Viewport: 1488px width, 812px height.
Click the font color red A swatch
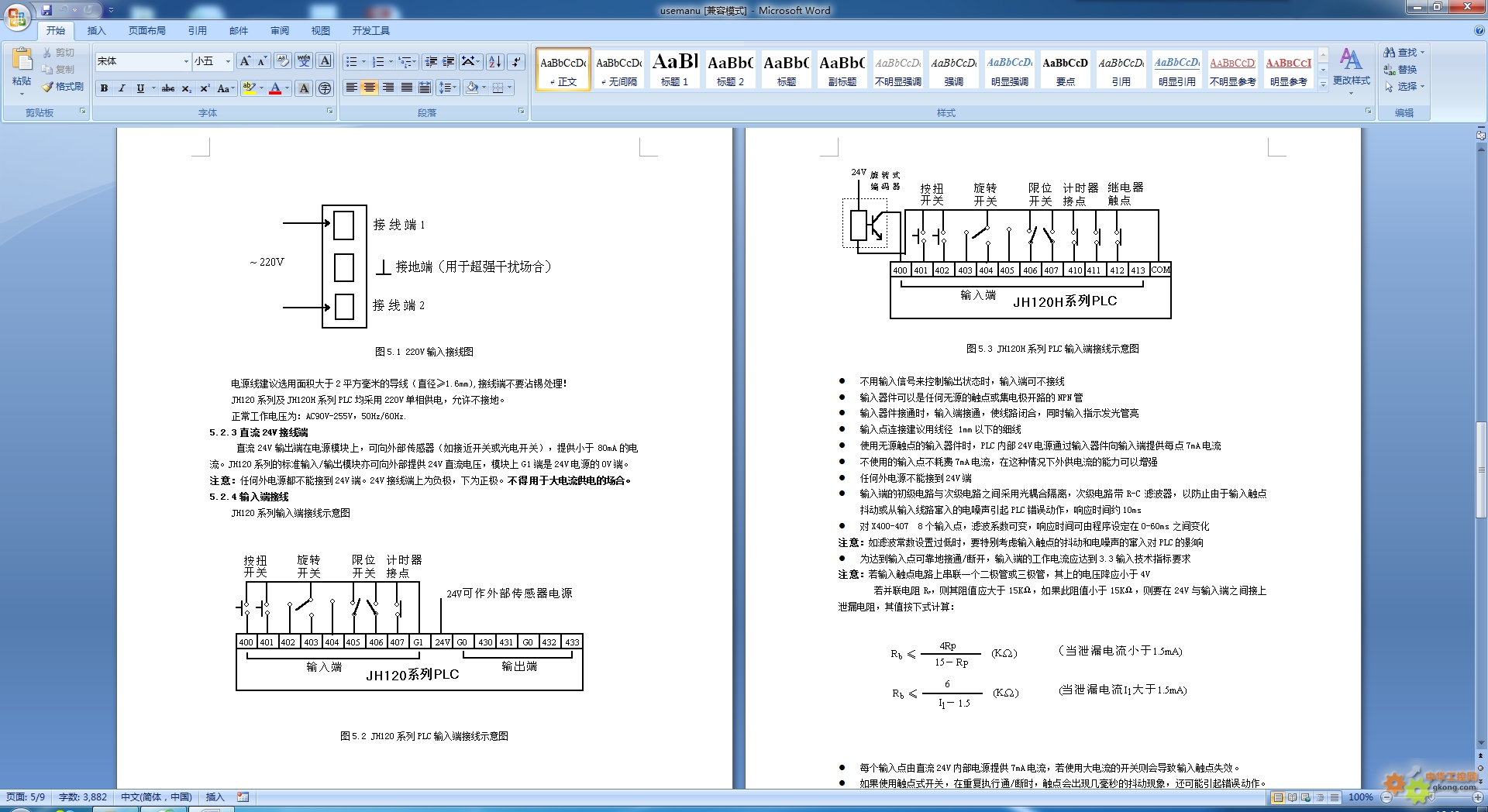pyautogui.click(x=275, y=88)
